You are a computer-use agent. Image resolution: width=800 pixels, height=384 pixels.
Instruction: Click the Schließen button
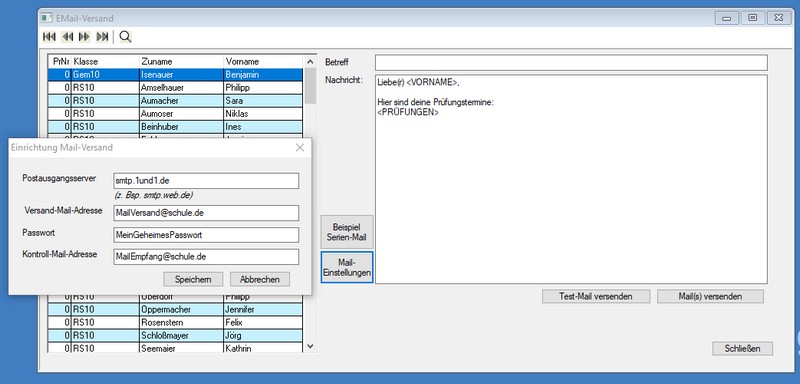point(742,348)
